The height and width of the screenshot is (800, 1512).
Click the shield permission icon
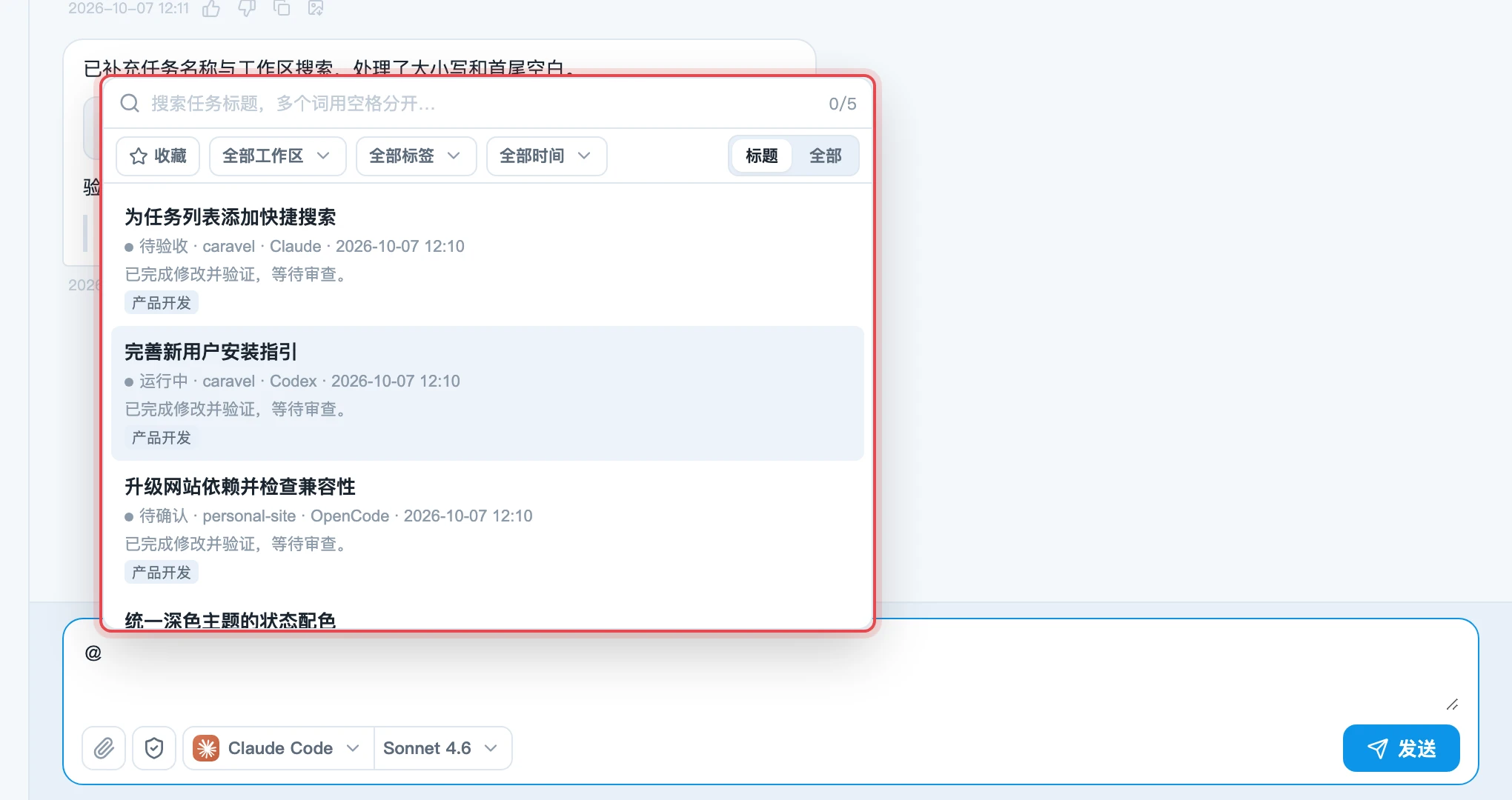[x=154, y=748]
